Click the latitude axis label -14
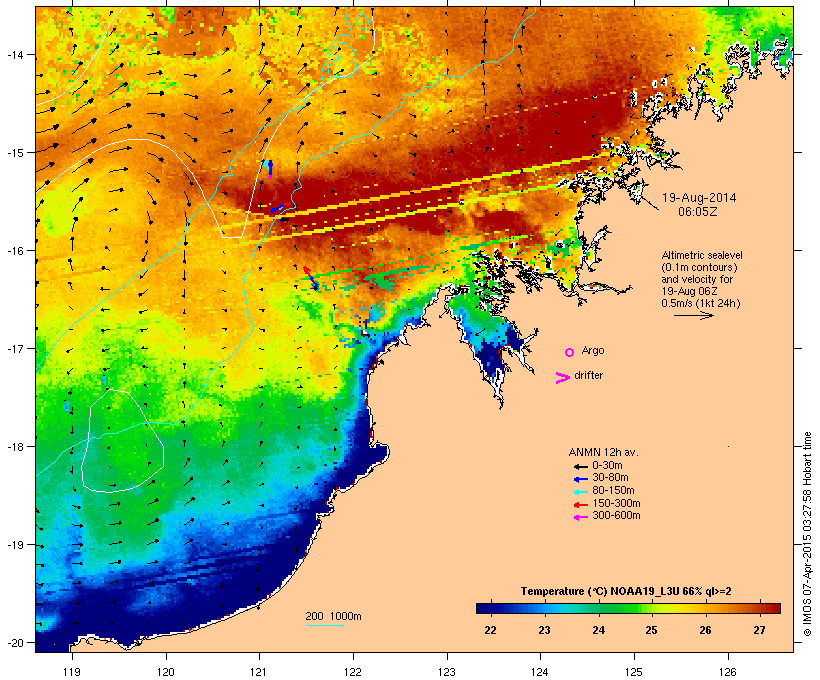Viewport: 820px width, 680px height. pos(15,54)
